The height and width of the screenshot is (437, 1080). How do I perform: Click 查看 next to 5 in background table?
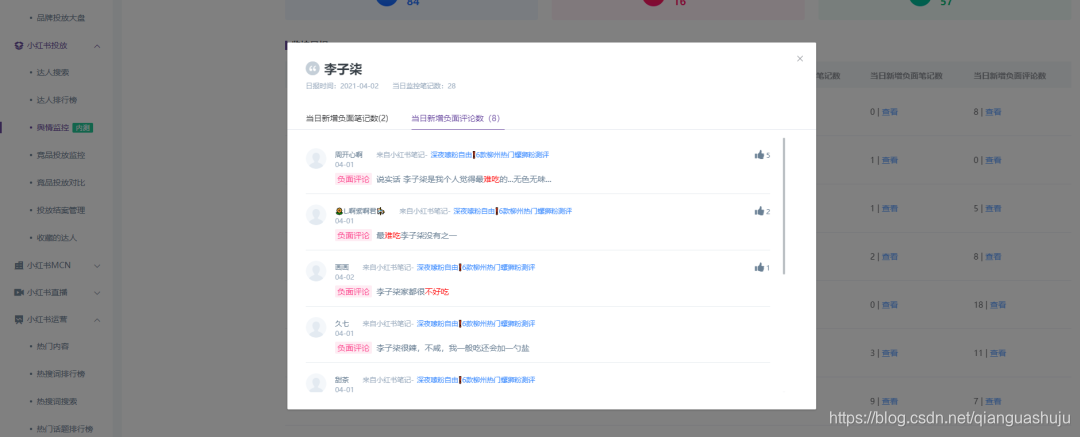[x=993, y=208]
